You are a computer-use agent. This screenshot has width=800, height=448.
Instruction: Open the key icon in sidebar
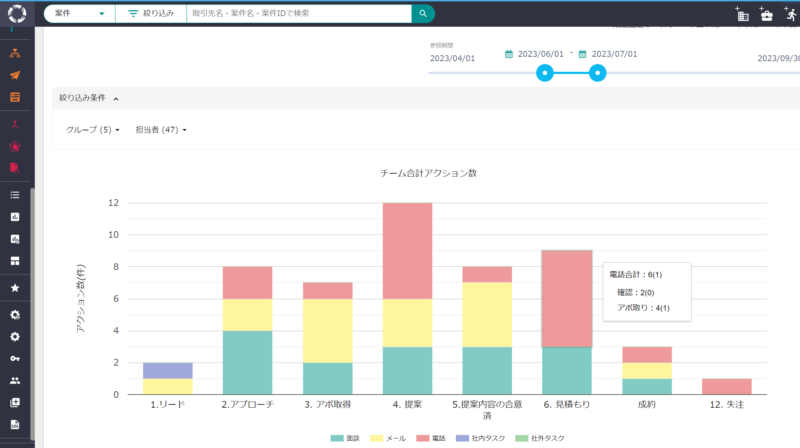tap(15, 359)
